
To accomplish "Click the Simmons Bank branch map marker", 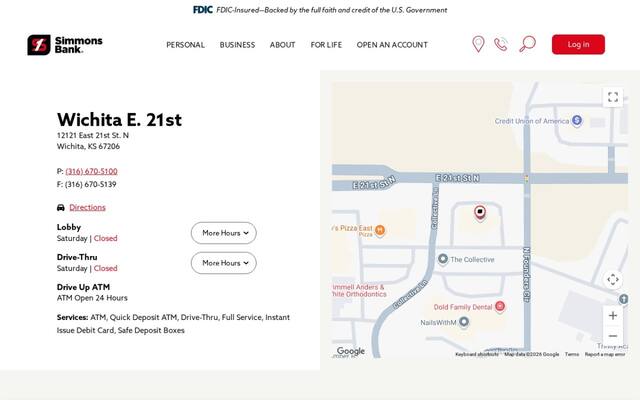I will [x=480, y=213].
